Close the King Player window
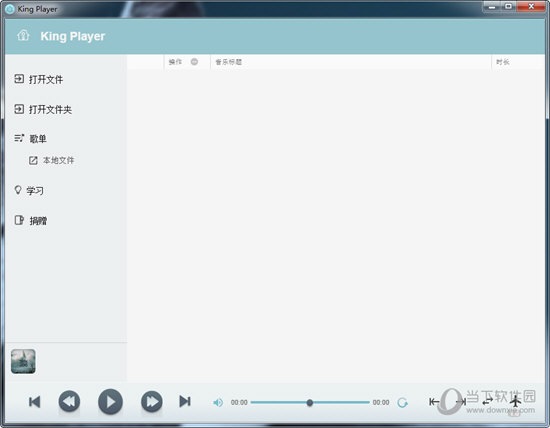Image resolution: width=550 pixels, height=428 pixels. (x=531, y=7)
